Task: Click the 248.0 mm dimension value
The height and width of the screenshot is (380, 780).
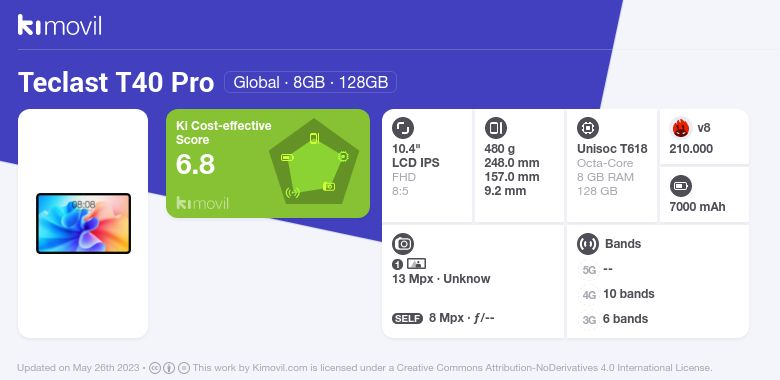Action: (512, 163)
